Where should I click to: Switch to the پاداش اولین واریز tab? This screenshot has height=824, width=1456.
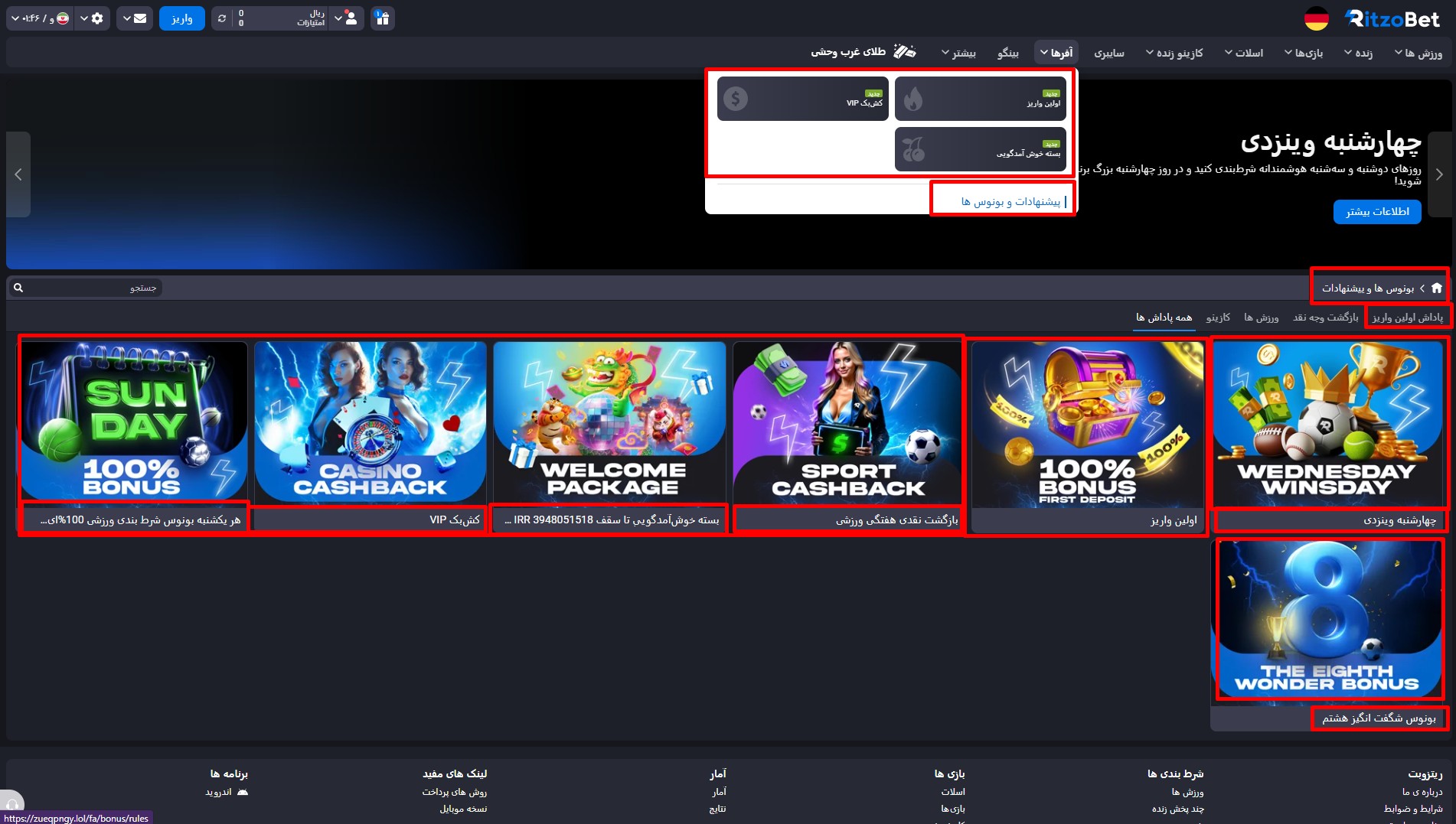1408,318
